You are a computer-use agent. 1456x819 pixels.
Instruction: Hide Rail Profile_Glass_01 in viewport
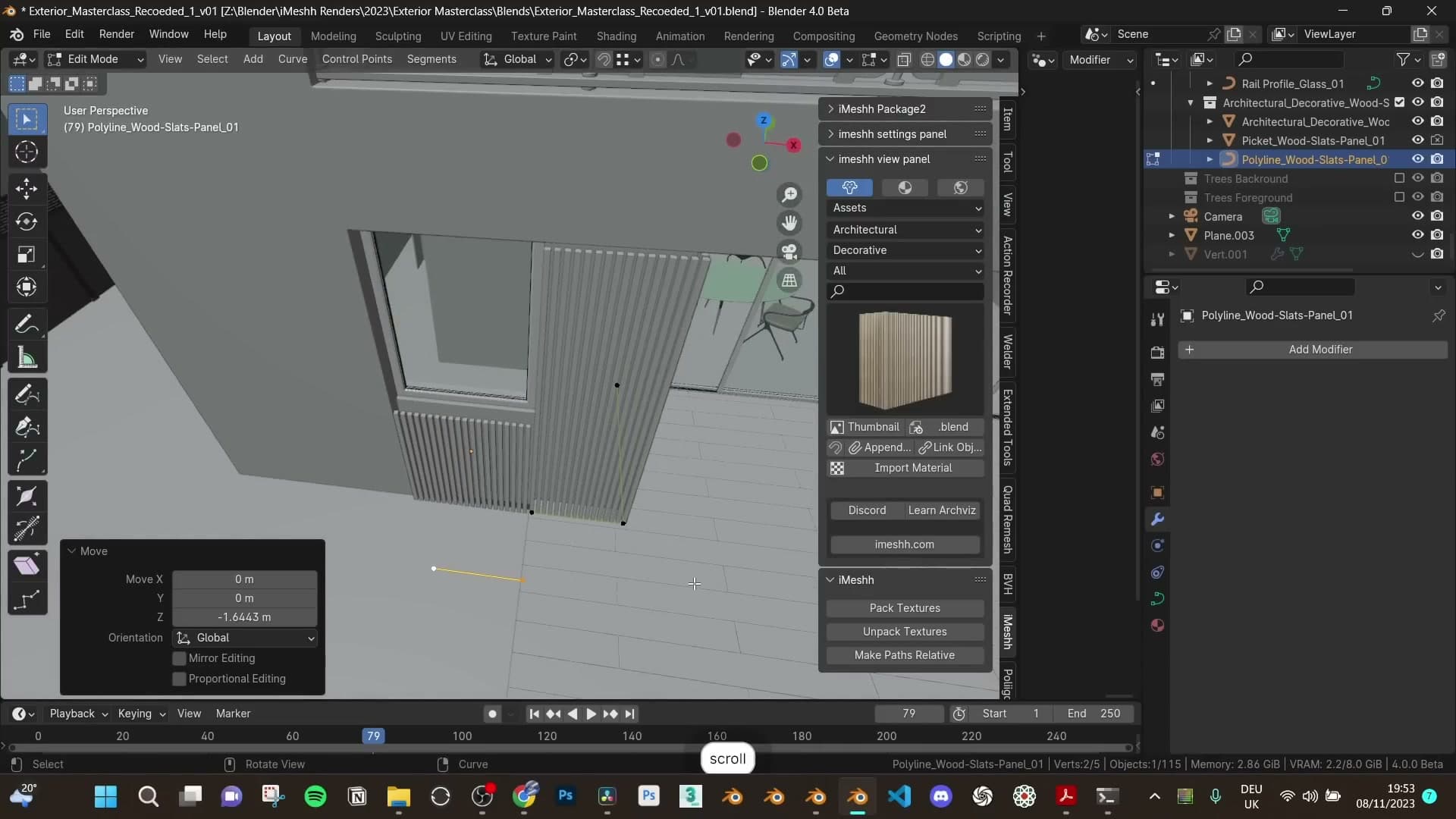coord(1417,83)
